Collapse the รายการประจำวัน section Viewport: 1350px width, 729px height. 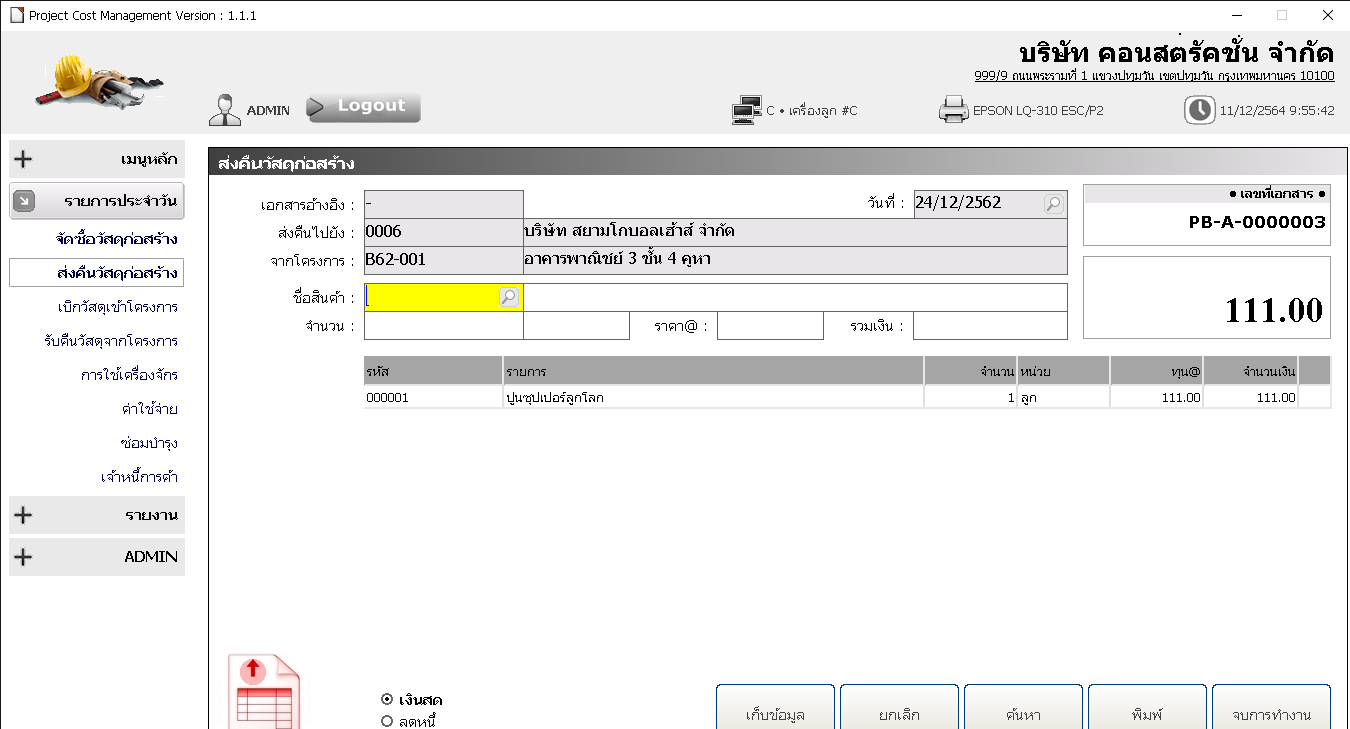97,201
